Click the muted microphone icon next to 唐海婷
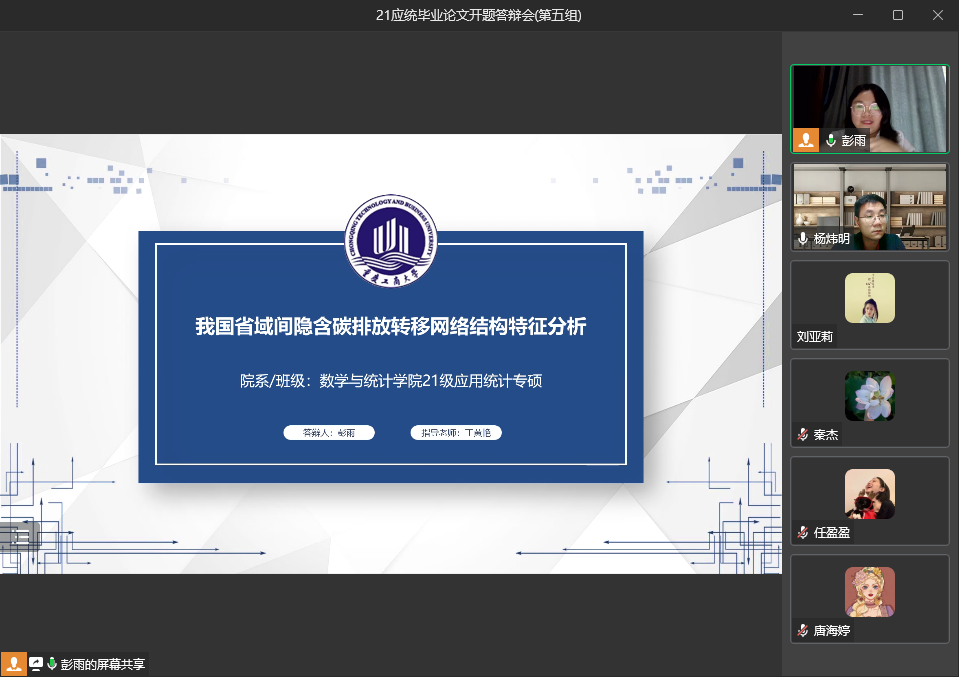The height and width of the screenshot is (679, 959). pyautogui.click(x=803, y=631)
